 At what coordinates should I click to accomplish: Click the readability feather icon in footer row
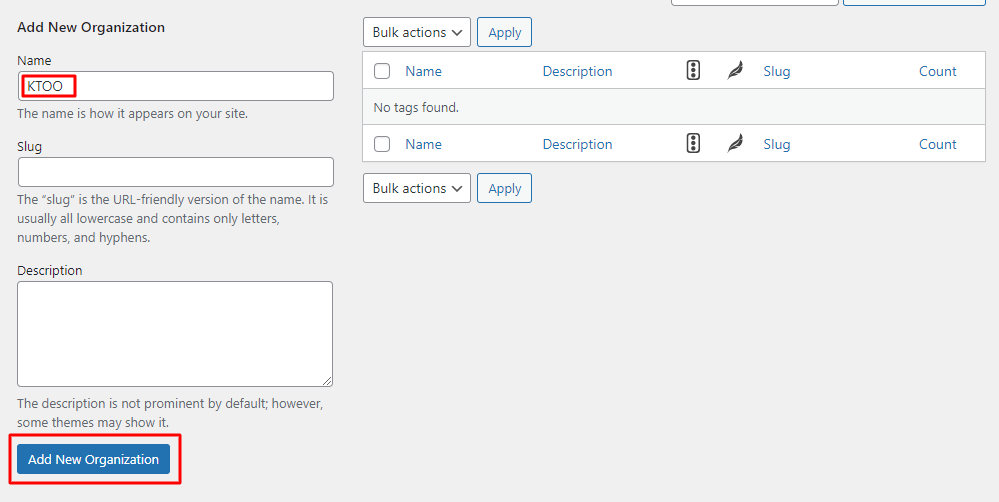(735, 144)
